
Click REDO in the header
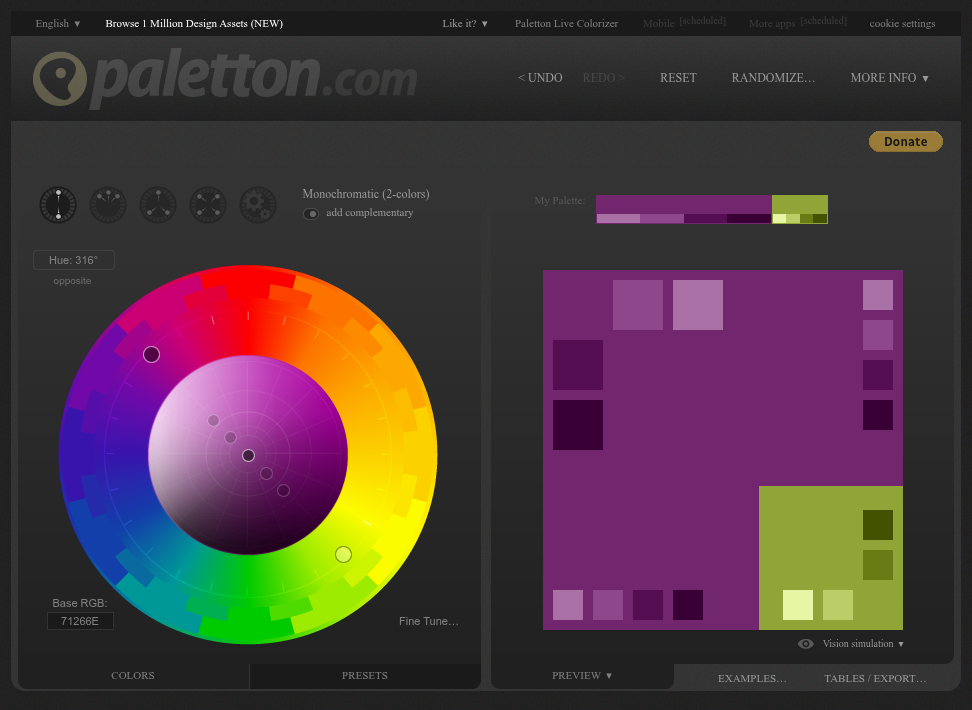click(603, 78)
